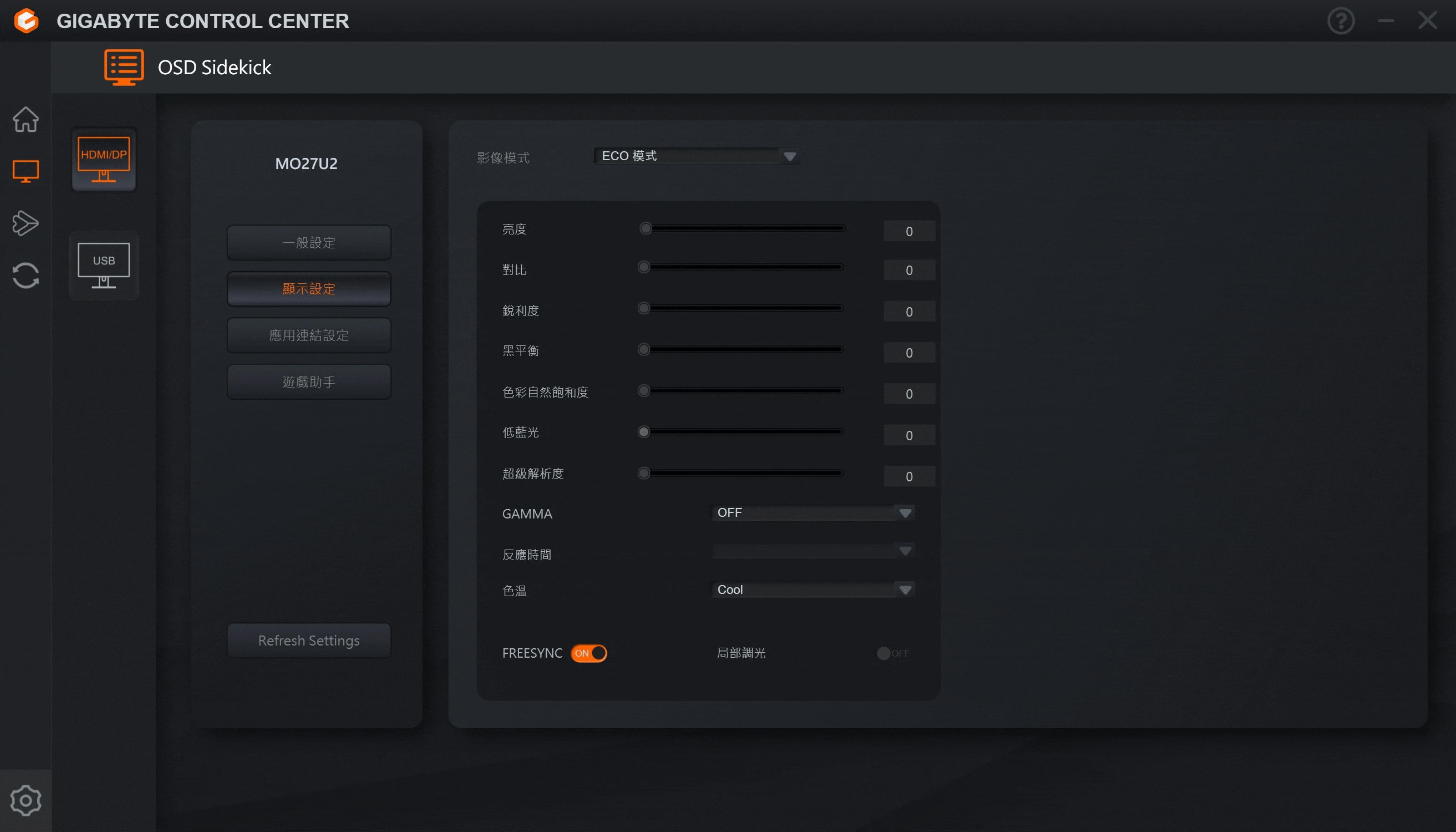This screenshot has height=832, width=1456.
Task: Expand the GAMMA dropdown
Action: [812, 513]
